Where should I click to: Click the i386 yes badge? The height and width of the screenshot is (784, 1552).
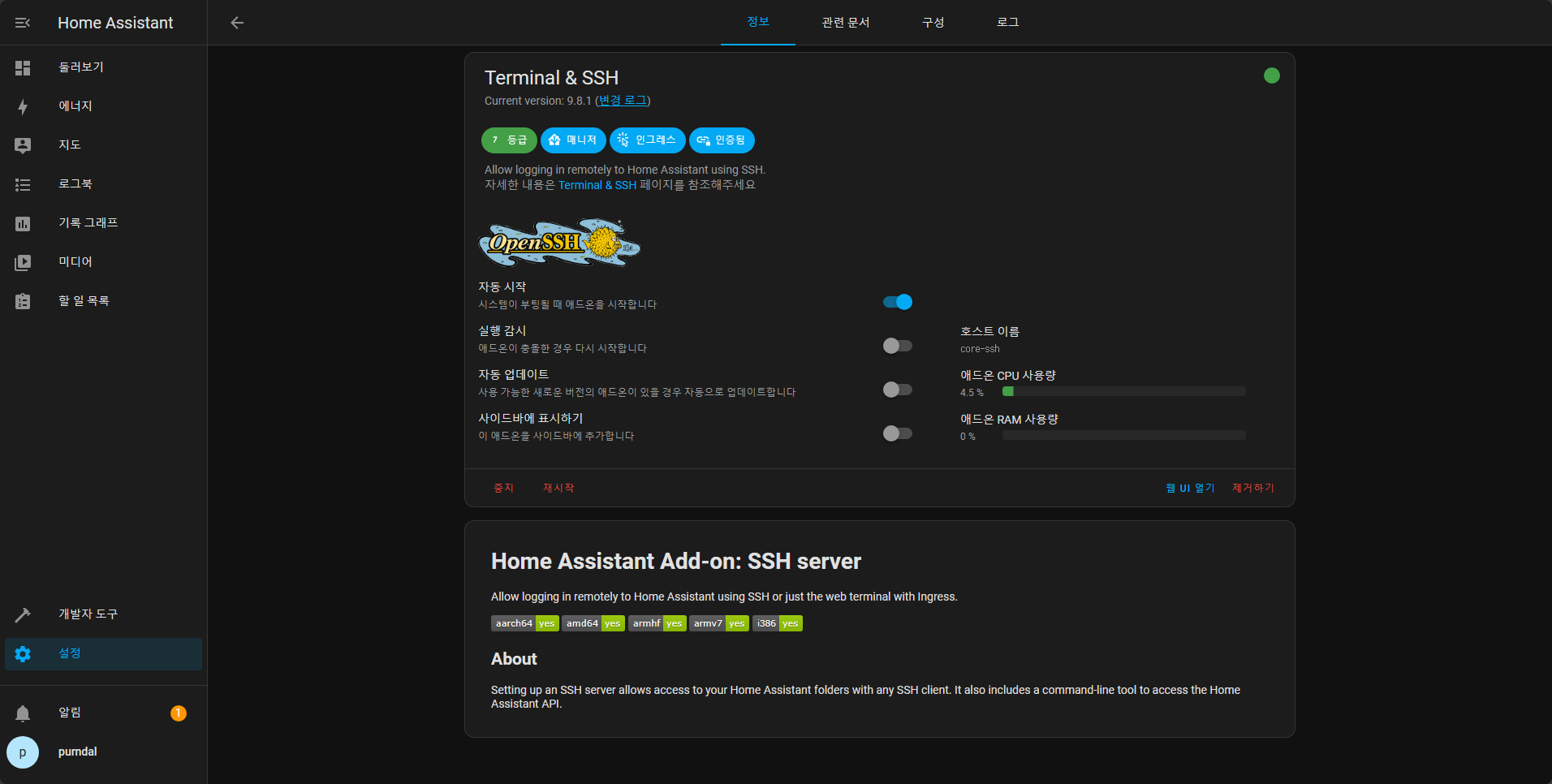pyautogui.click(x=778, y=623)
